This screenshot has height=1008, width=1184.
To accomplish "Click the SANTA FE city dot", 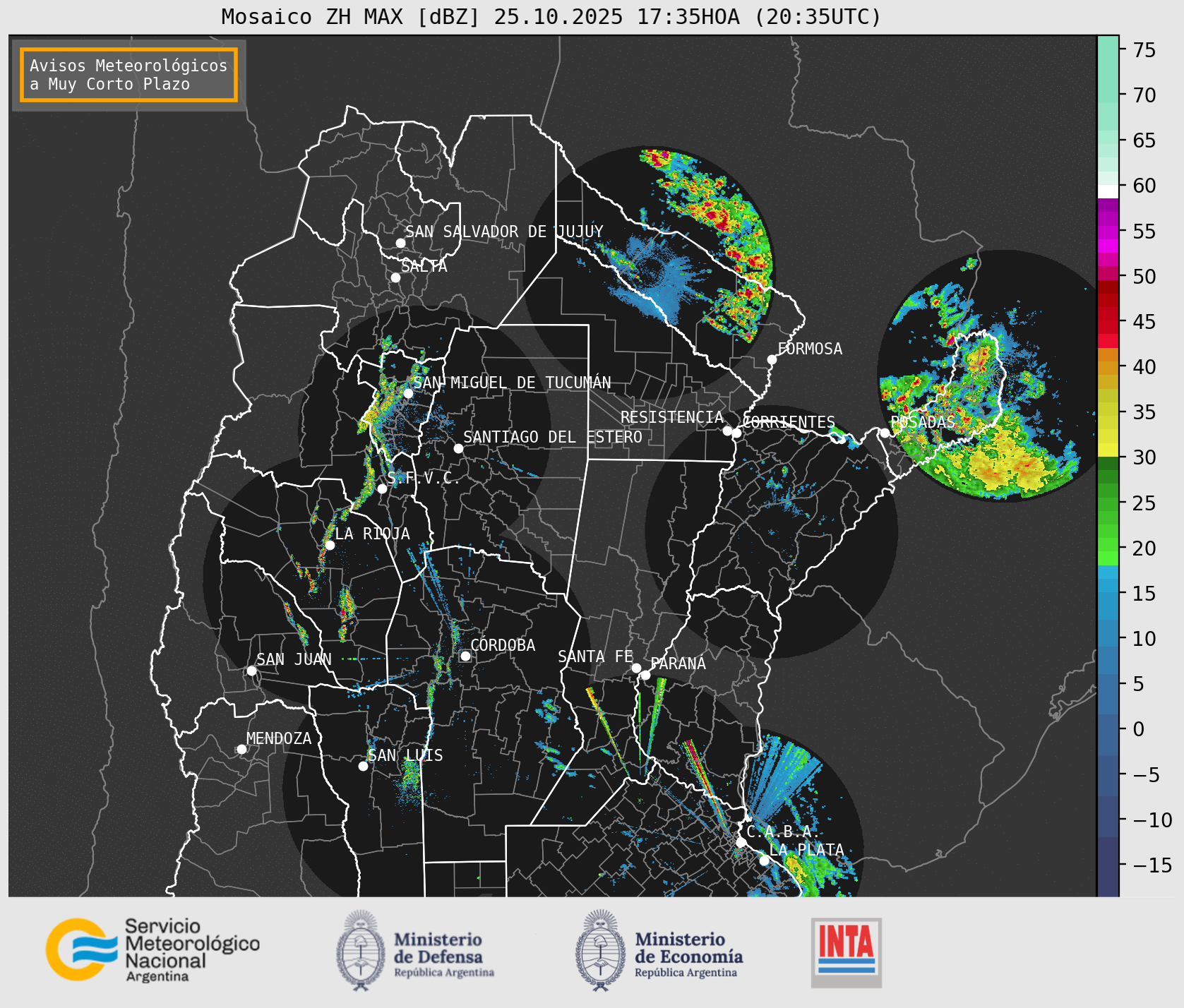I will pyautogui.click(x=636, y=668).
